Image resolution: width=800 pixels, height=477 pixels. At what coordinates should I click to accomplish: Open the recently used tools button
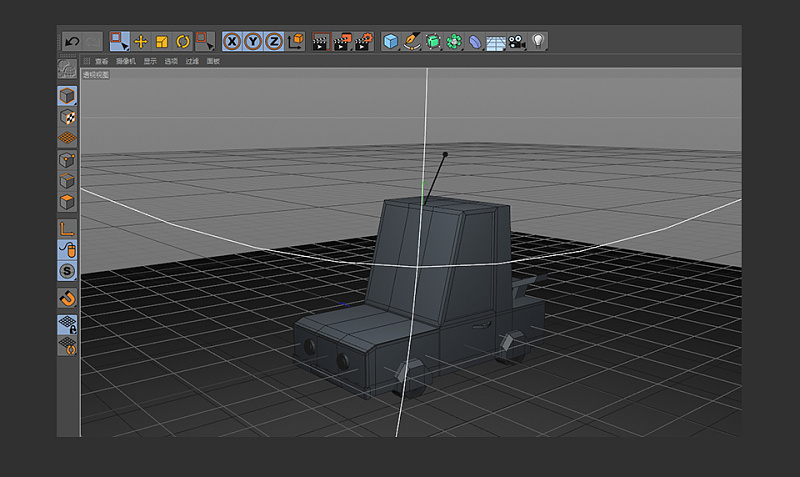pyautogui.click(x=205, y=41)
